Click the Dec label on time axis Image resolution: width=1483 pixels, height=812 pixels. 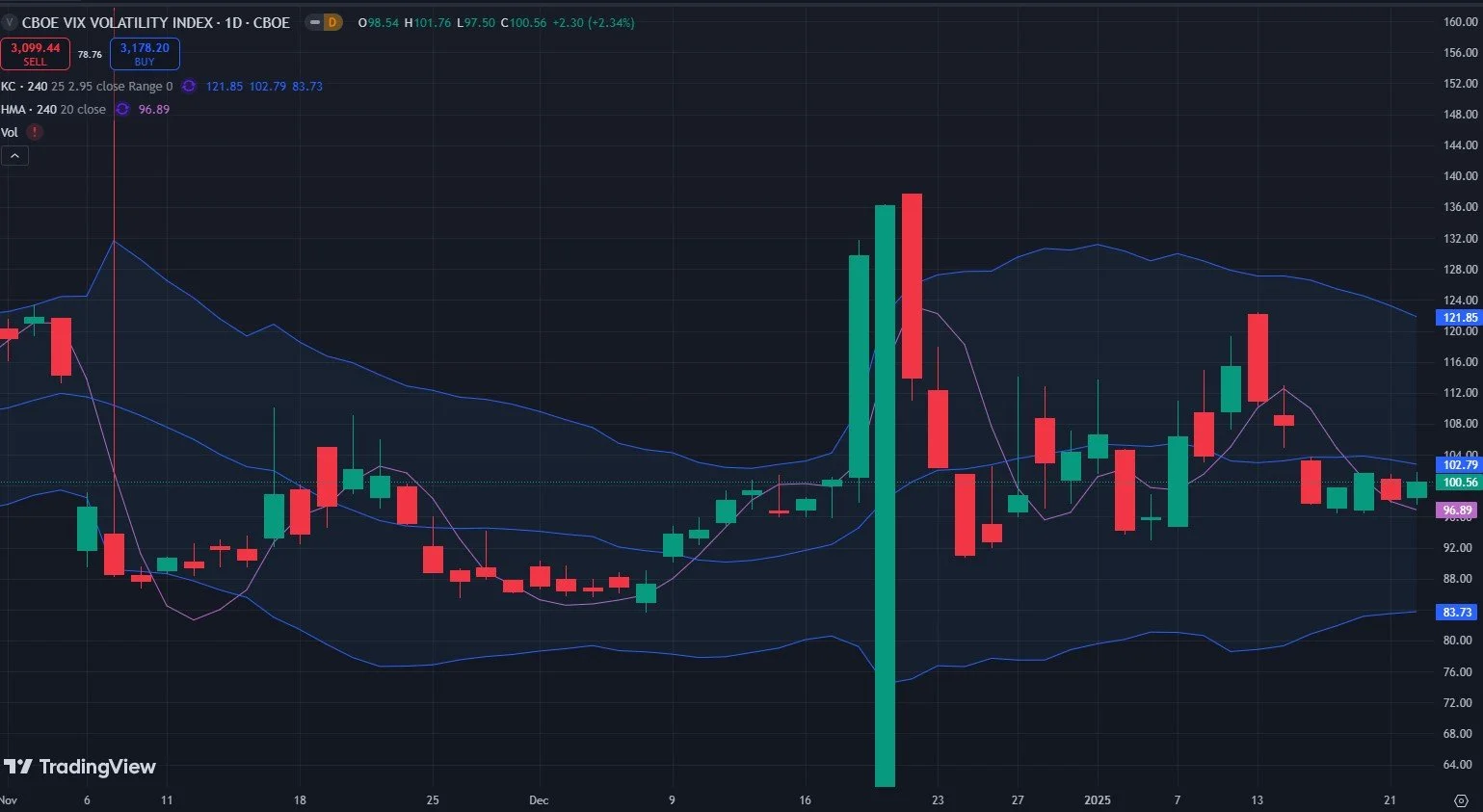point(539,799)
